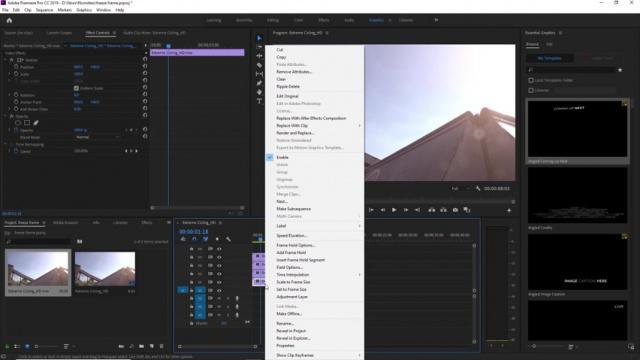The width and height of the screenshot is (640, 360).
Task: Toggle Linked Selection in the timeline
Action: pos(206,239)
